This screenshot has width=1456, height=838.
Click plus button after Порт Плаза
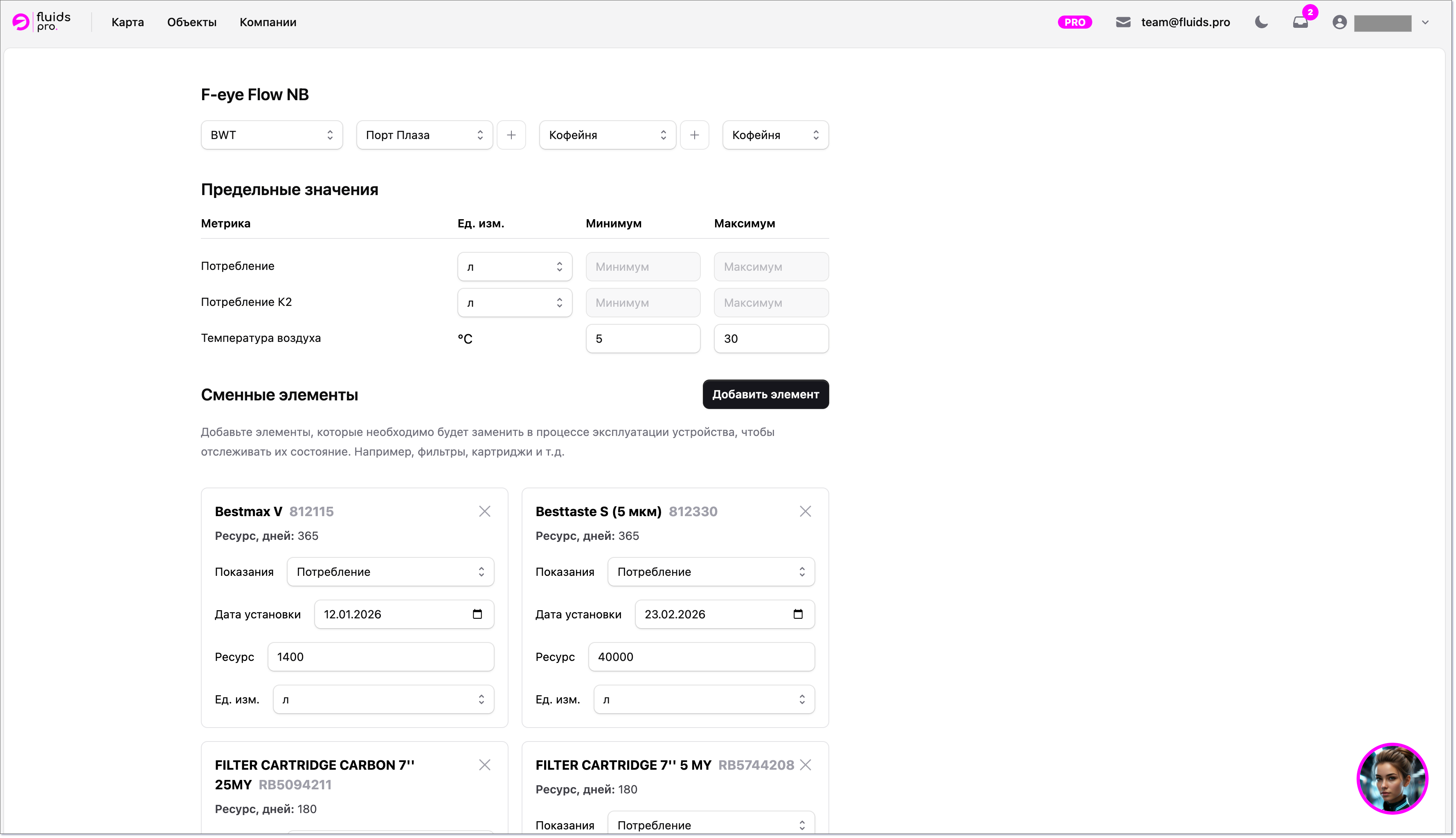coord(511,135)
